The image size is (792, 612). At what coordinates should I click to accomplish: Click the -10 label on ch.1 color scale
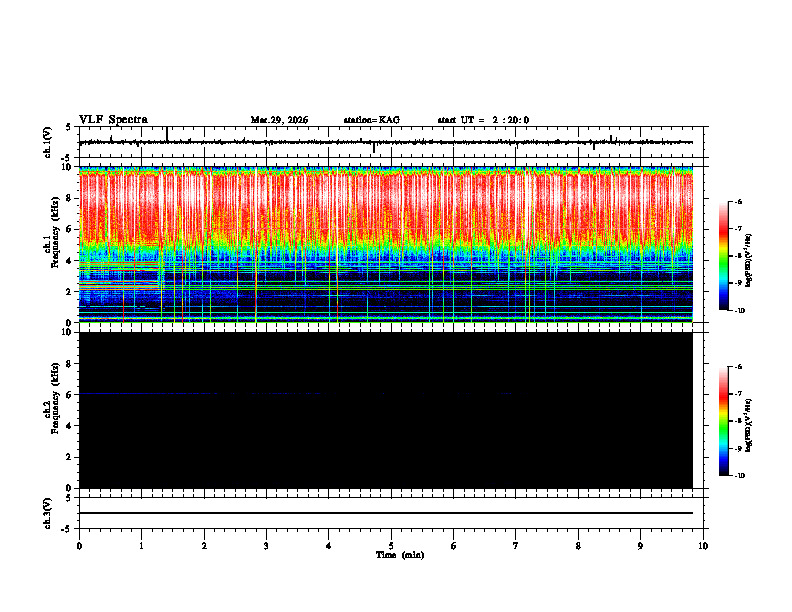[x=739, y=310]
